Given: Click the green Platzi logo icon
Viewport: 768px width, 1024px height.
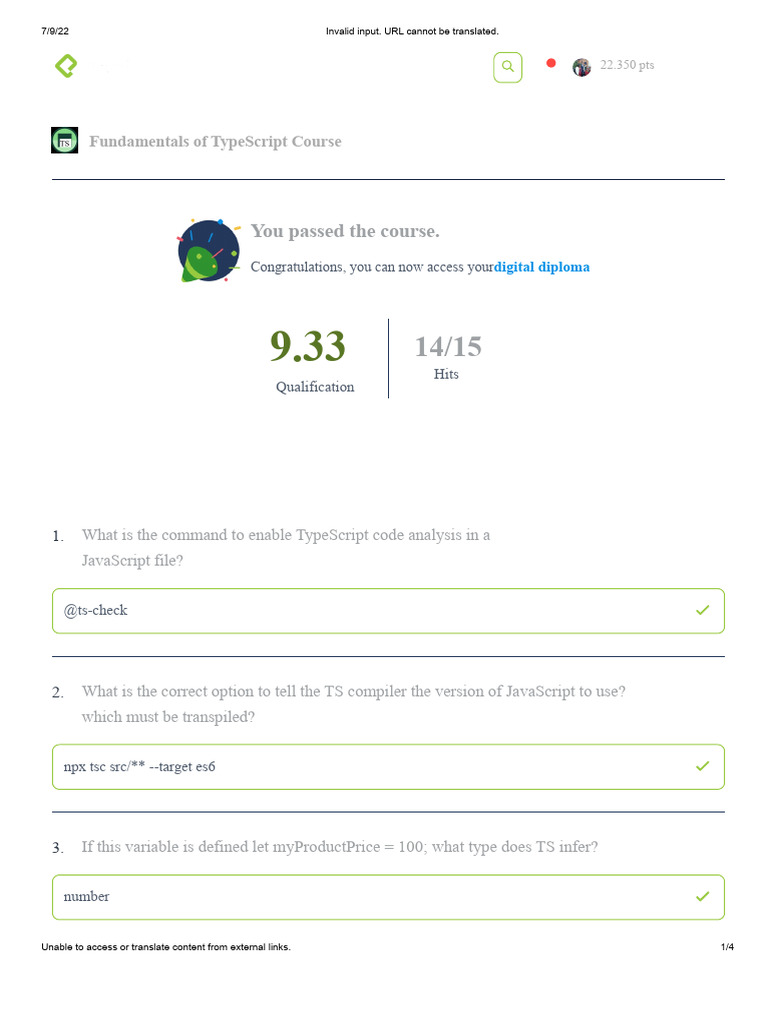Looking at the screenshot, I should [65, 67].
